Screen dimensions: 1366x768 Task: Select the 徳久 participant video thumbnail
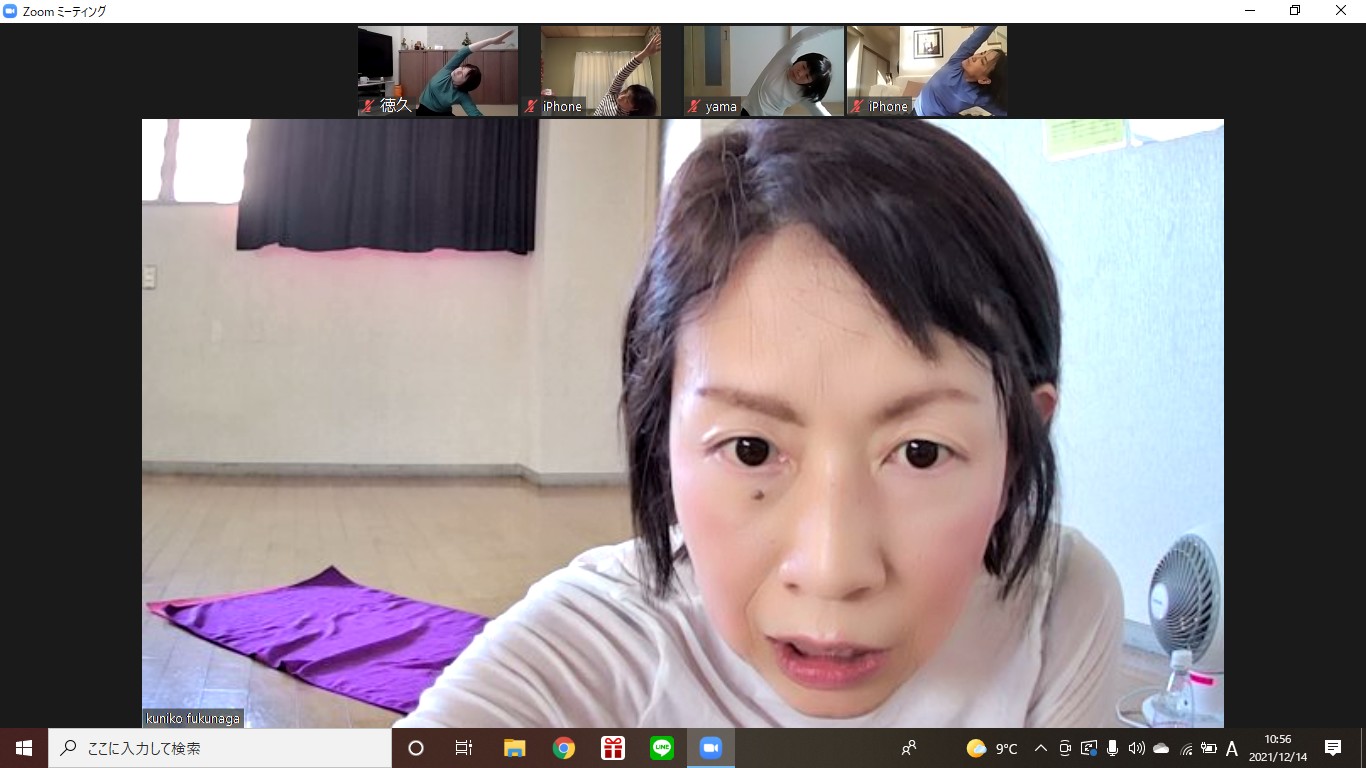pyautogui.click(x=438, y=71)
